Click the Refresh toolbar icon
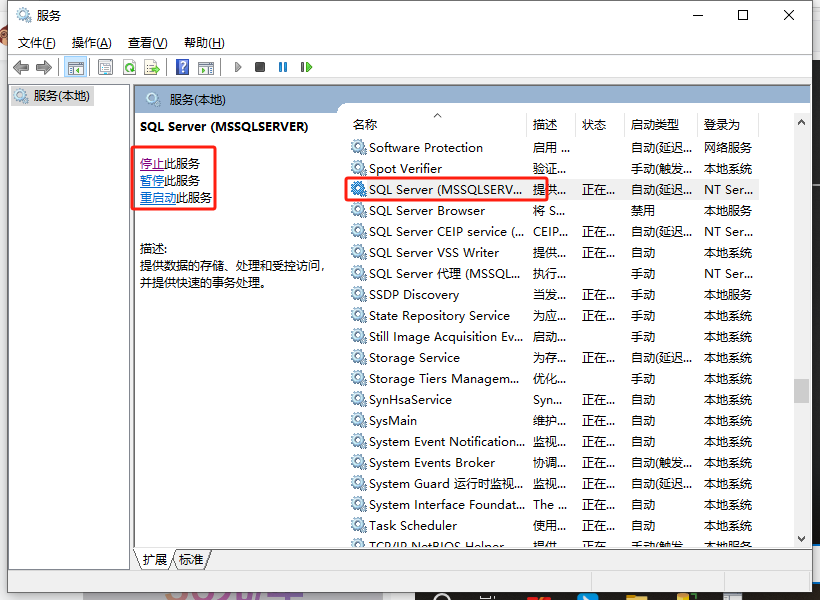This screenshot has width=820, height=600. (129, 67)
